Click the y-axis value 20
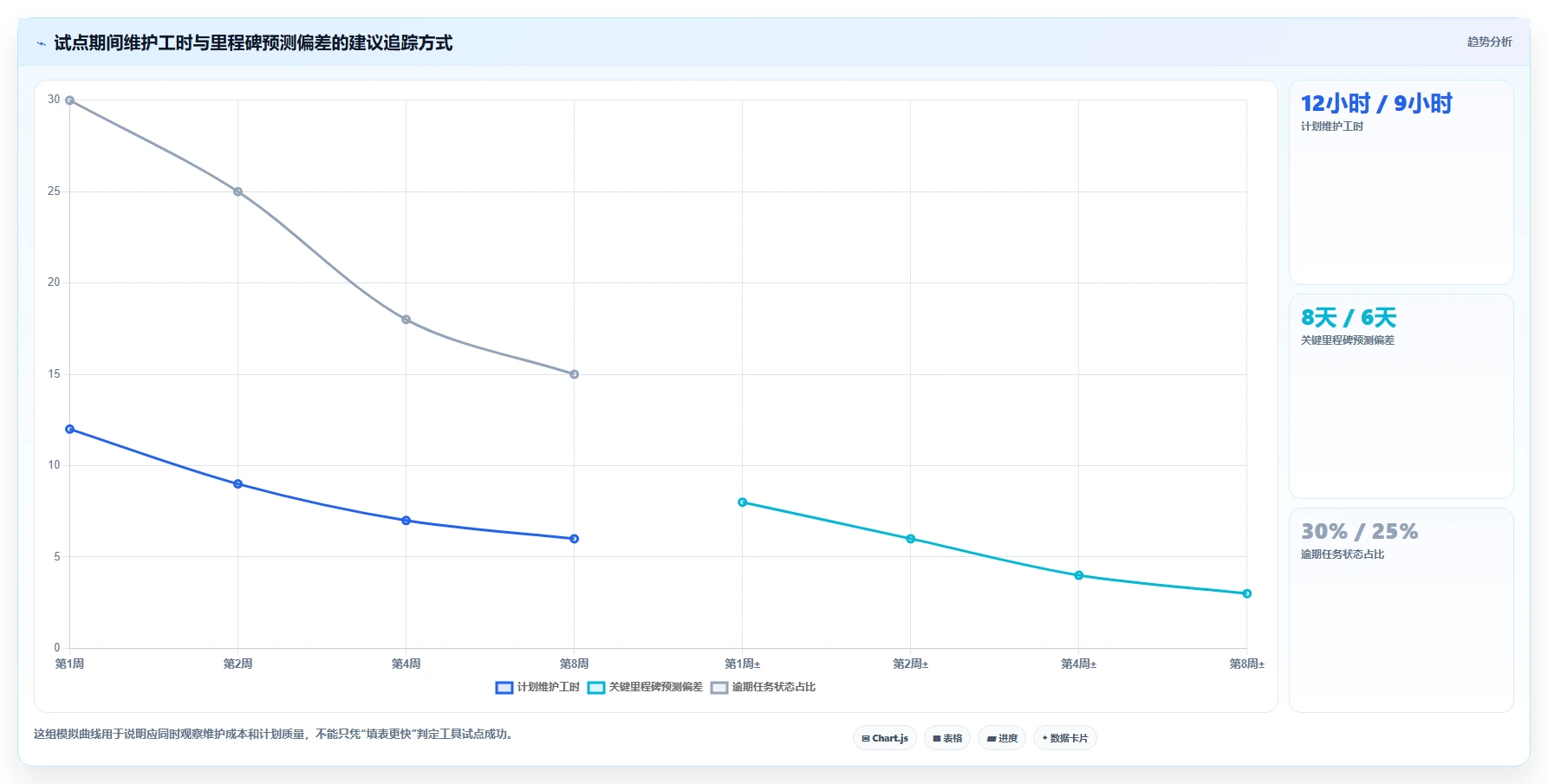The height and width of the screenshot is (784, 1548). click(x=54, y=282)
